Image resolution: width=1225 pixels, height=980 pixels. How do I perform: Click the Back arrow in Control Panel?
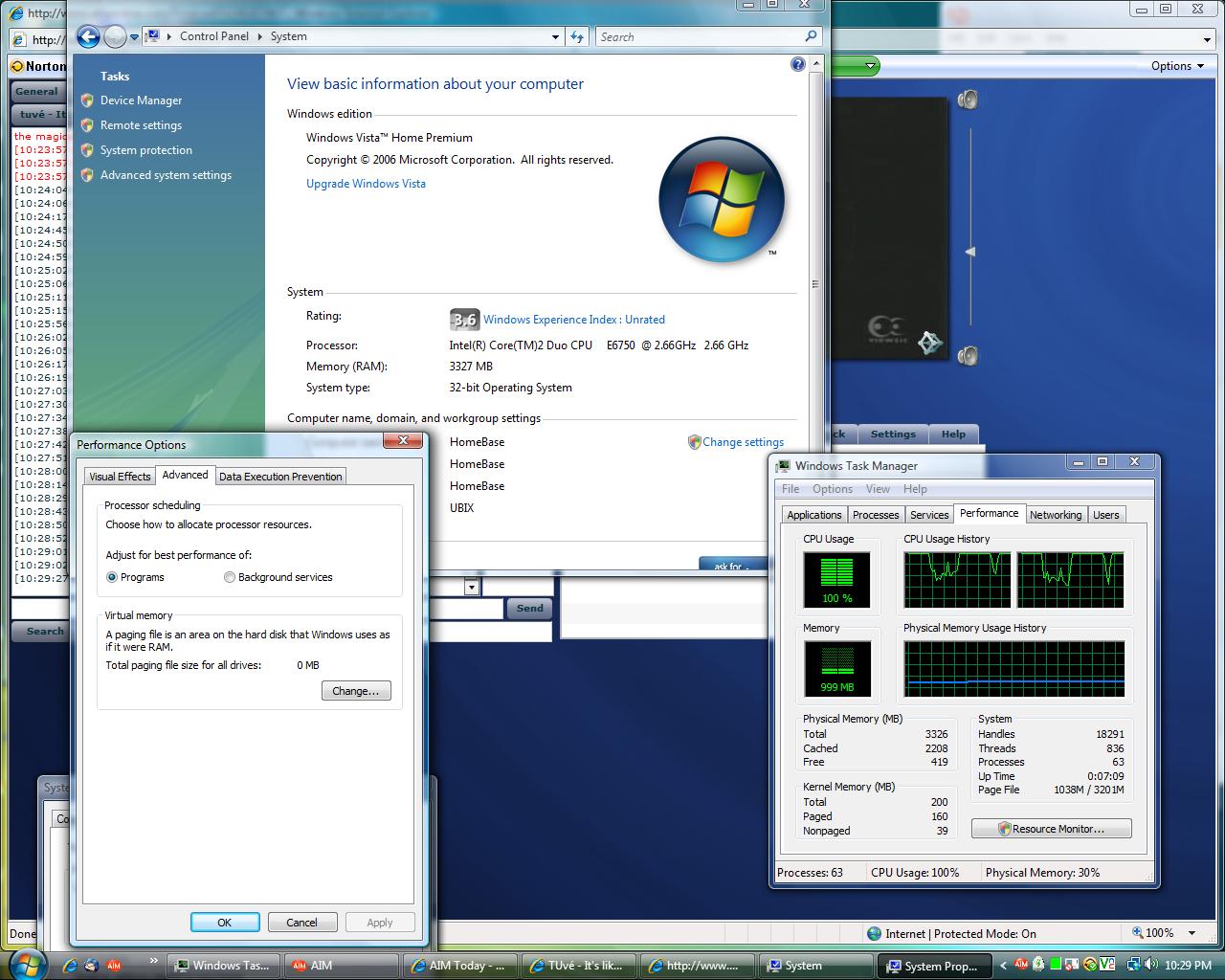coord(88,36)
